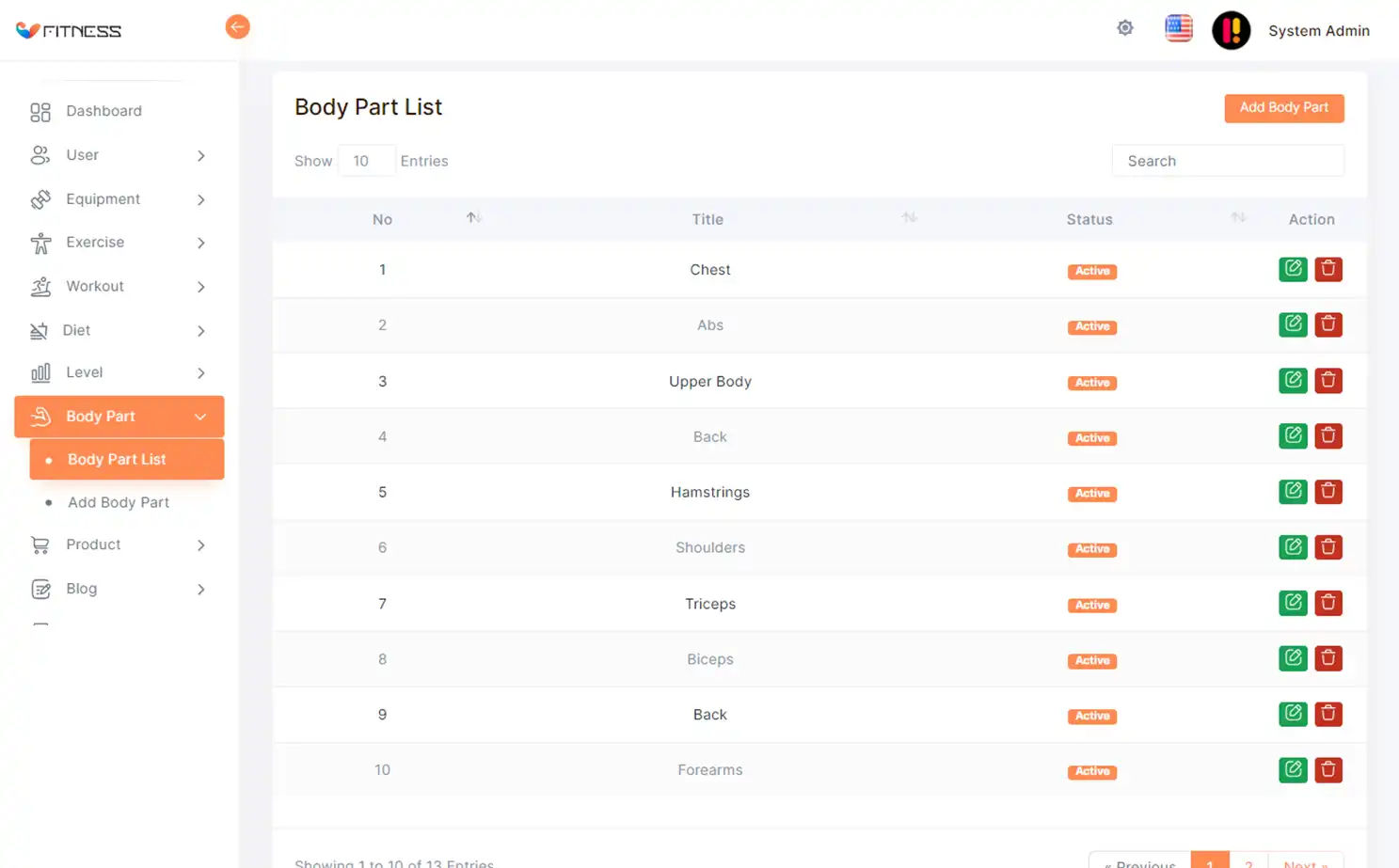Open the settings gear icon

[x=1124, y=28]
